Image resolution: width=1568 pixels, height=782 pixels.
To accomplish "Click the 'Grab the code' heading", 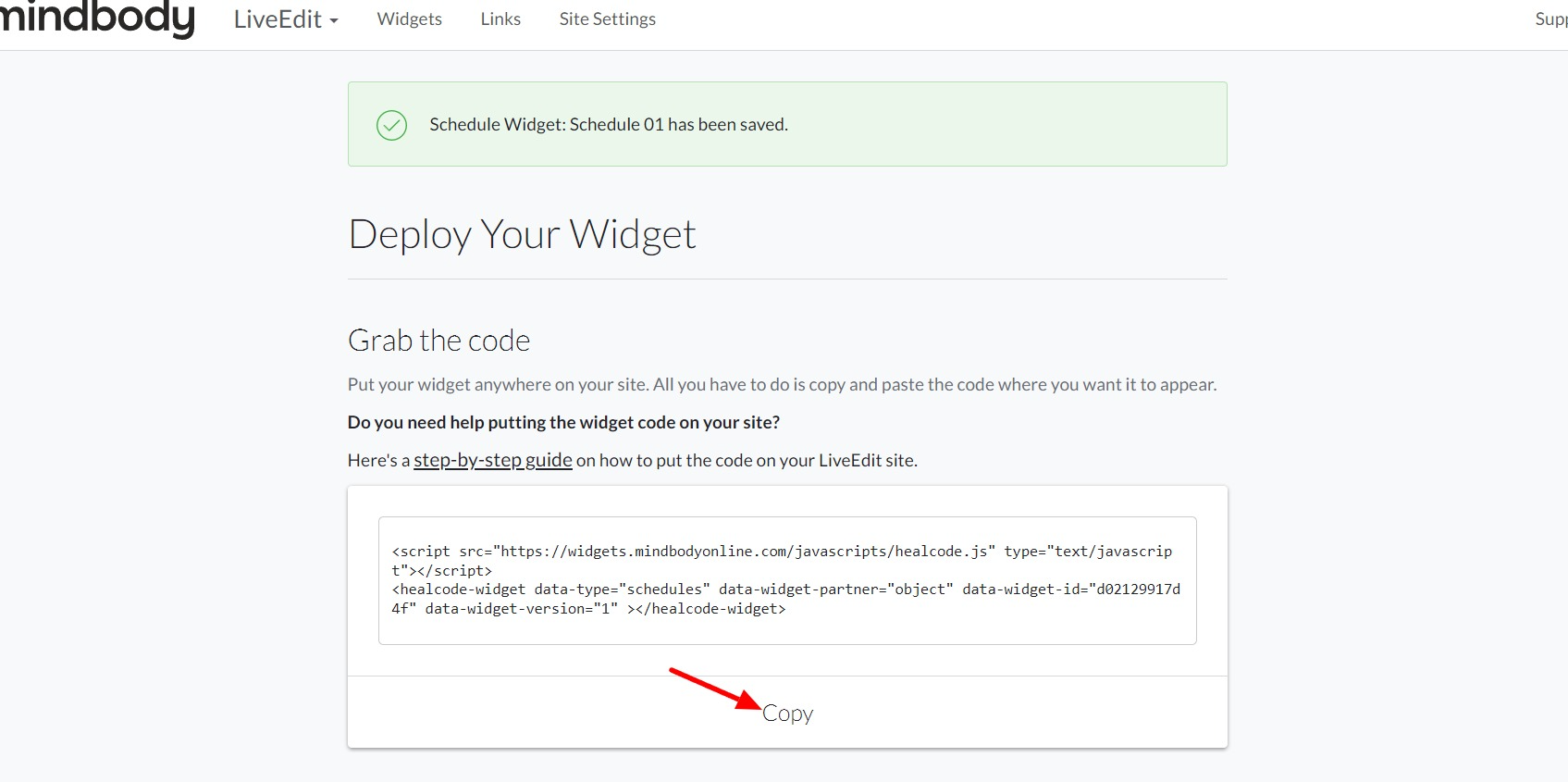I will [438, 341].
